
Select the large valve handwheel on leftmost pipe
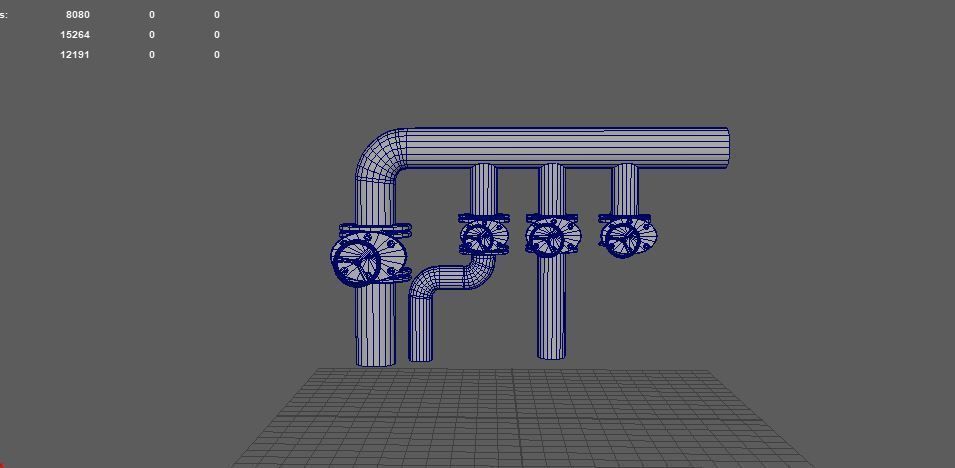pyautogui.click(x=356, y=263)
